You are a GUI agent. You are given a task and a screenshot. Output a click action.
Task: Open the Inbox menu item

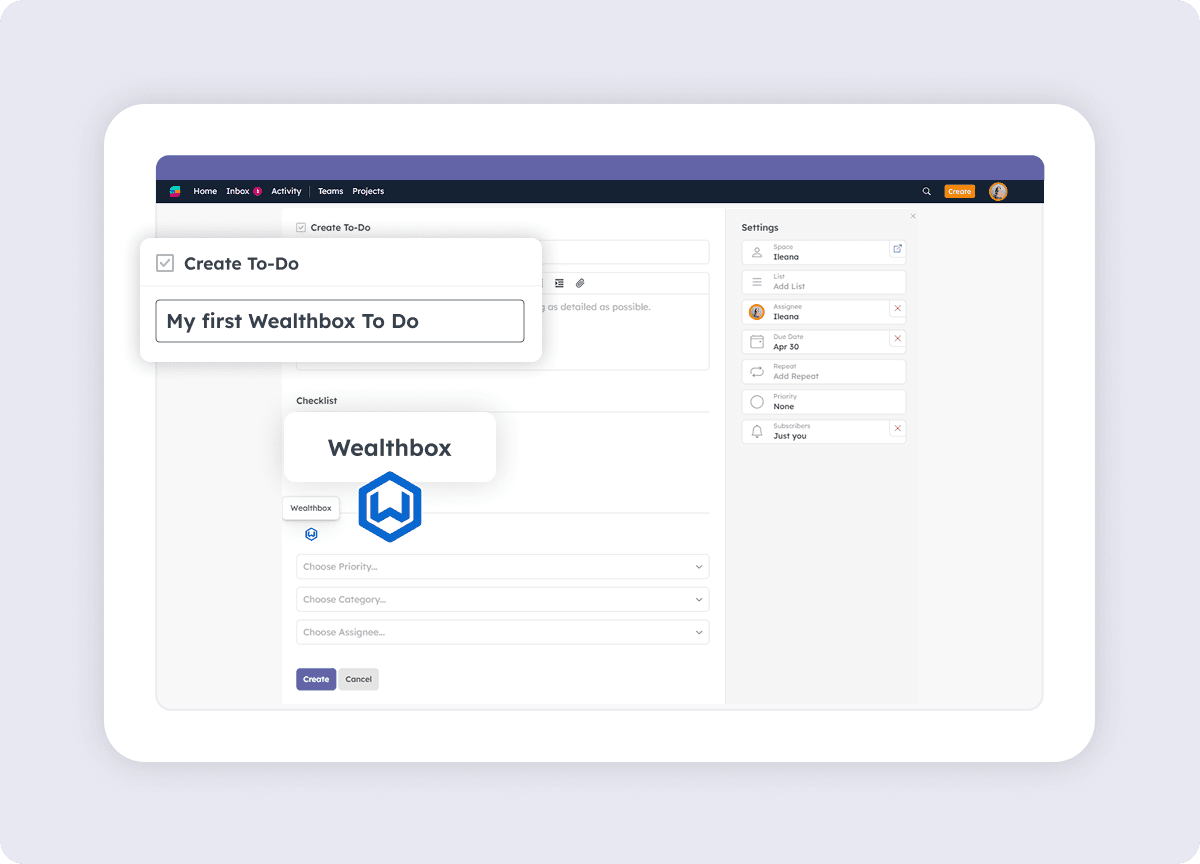(238, 191)
